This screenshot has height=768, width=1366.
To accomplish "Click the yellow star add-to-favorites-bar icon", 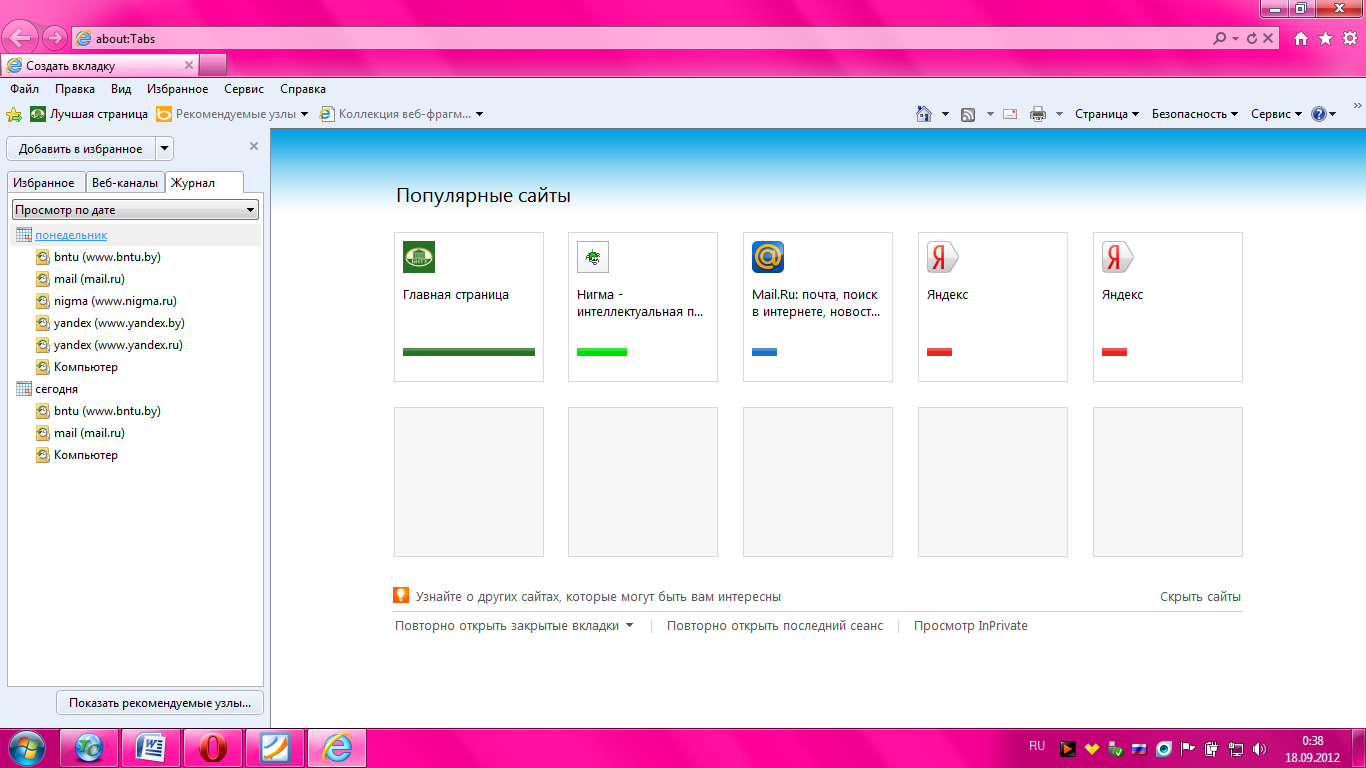I will coord(14,114).
